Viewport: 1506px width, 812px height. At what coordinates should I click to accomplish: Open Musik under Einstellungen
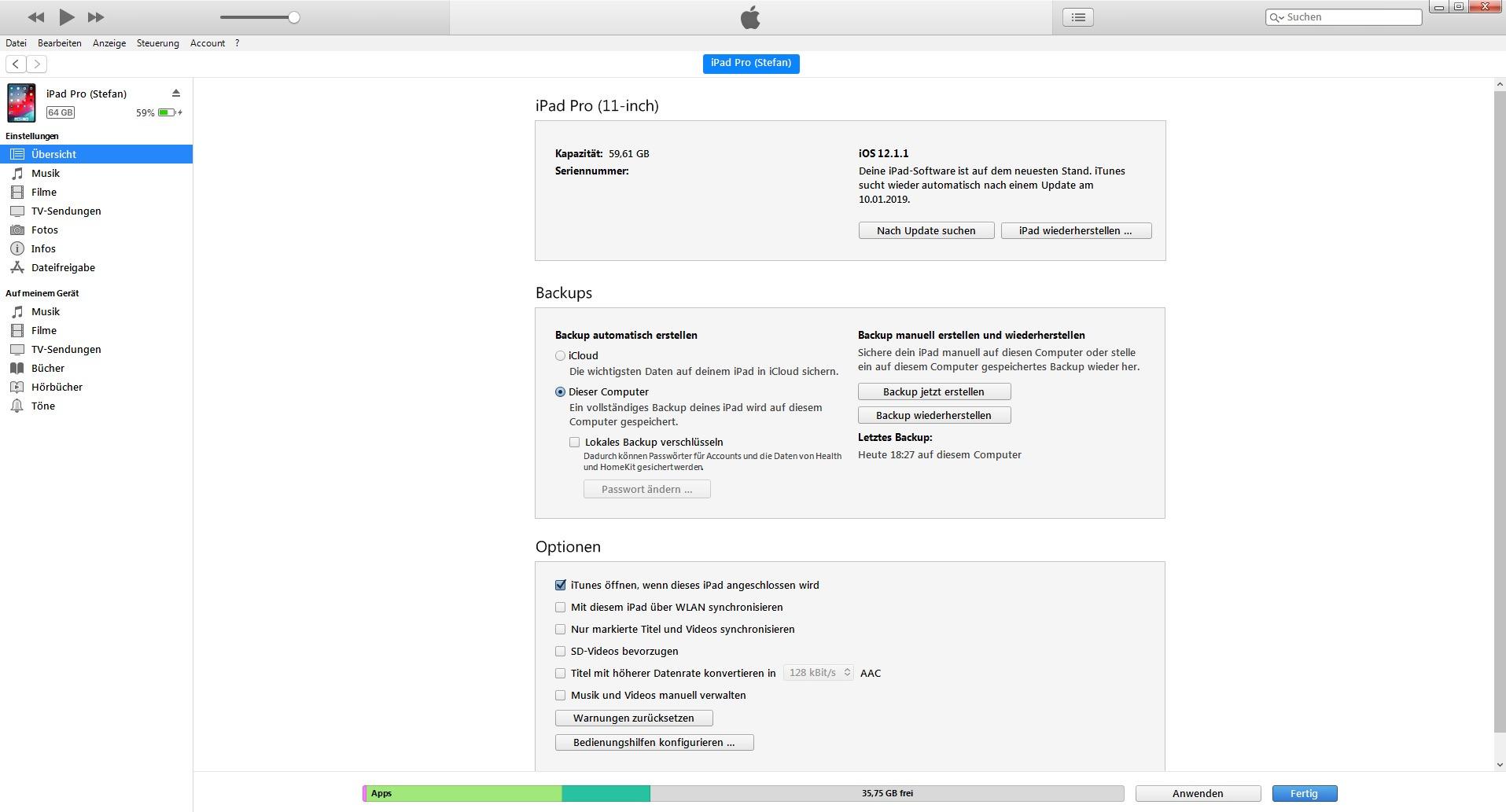pyautogui.click(x=96, y=173)
